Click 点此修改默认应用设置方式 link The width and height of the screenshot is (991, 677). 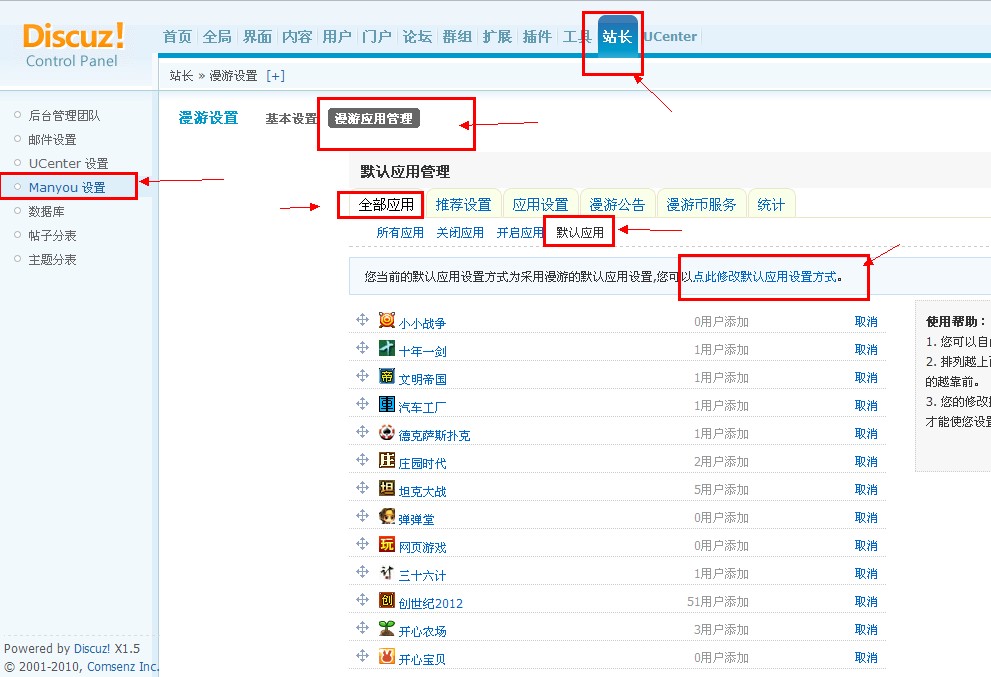tap(765, 277)
